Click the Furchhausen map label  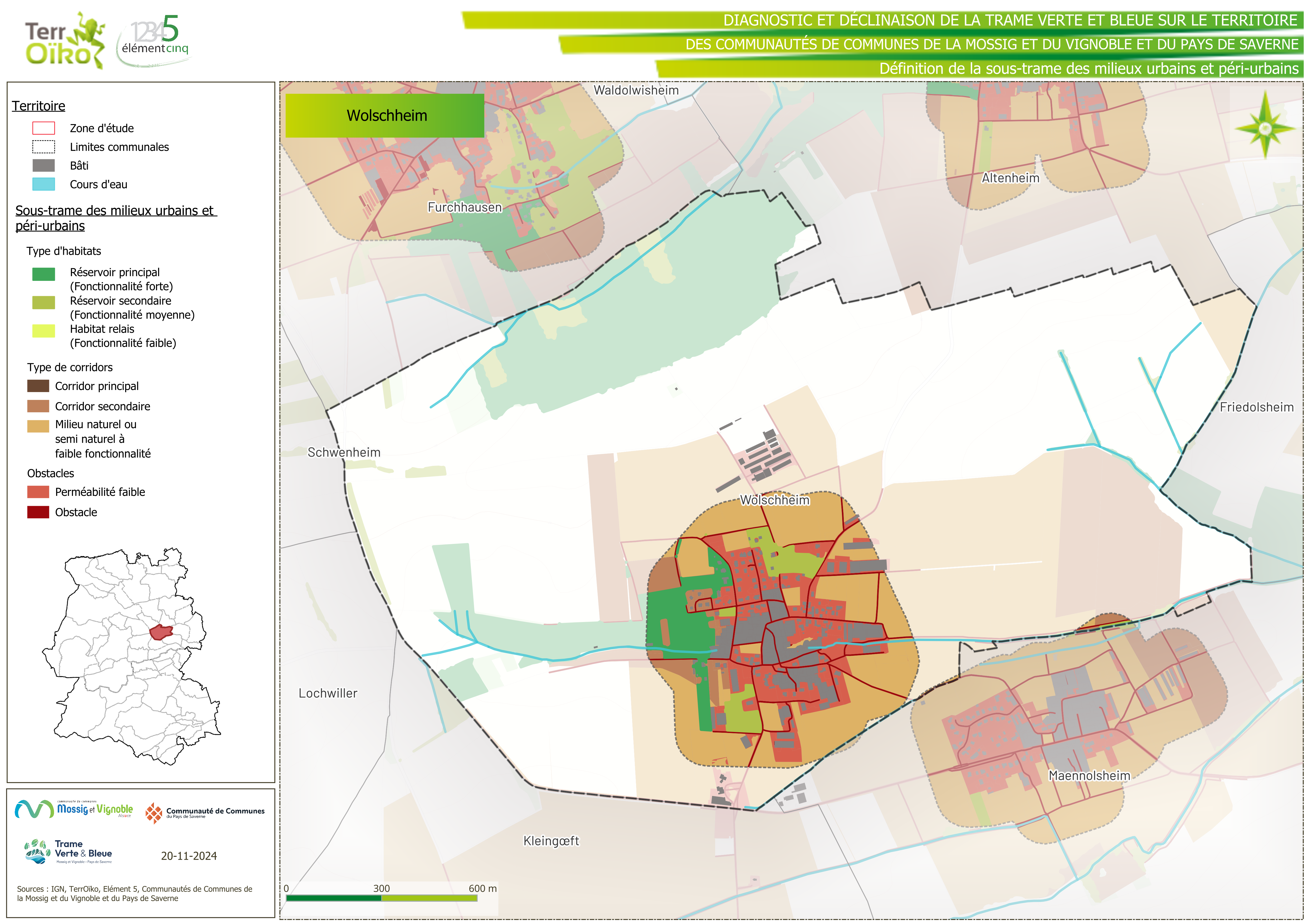click(x=465, y=207)
